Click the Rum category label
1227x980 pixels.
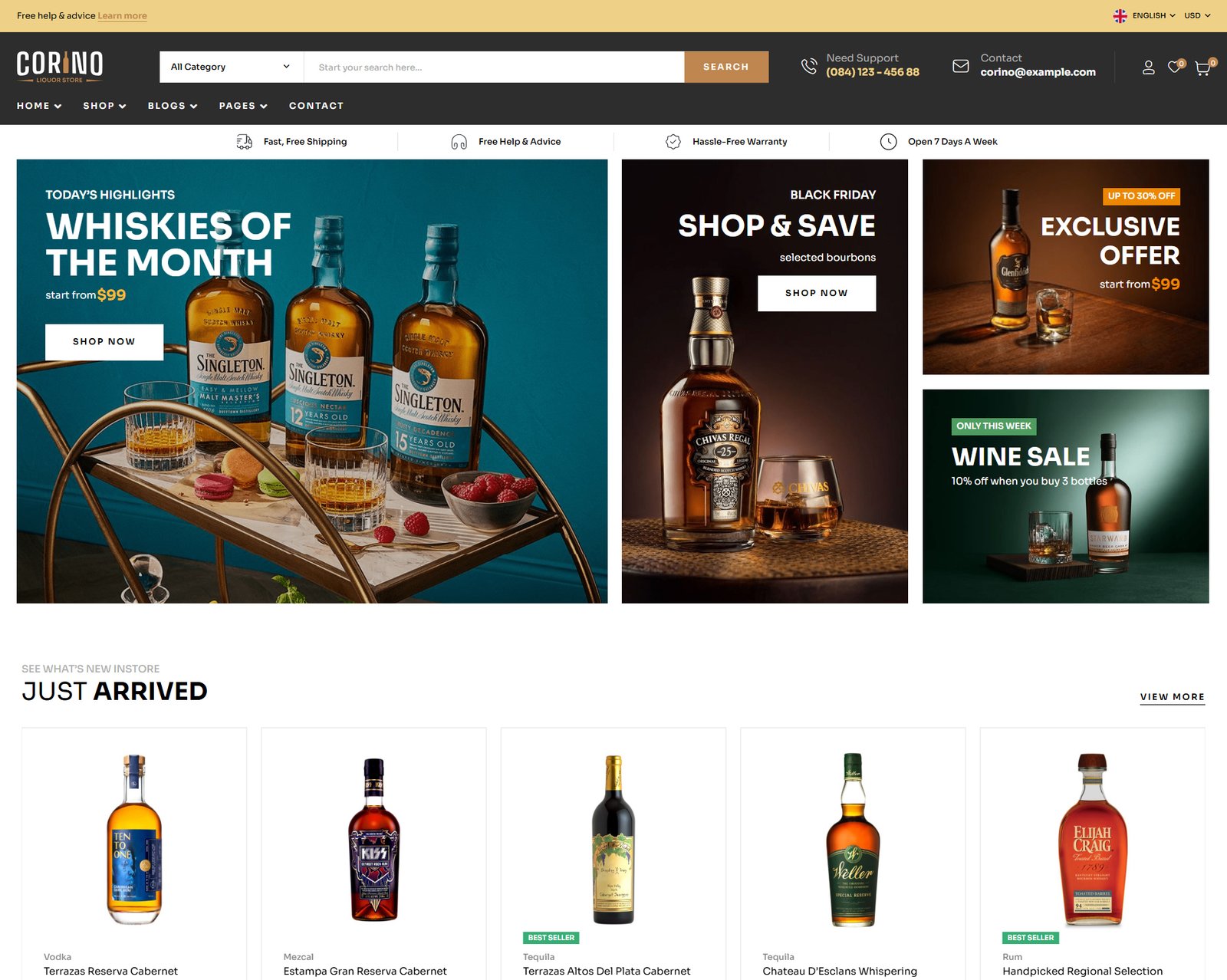coord(1012,957)
